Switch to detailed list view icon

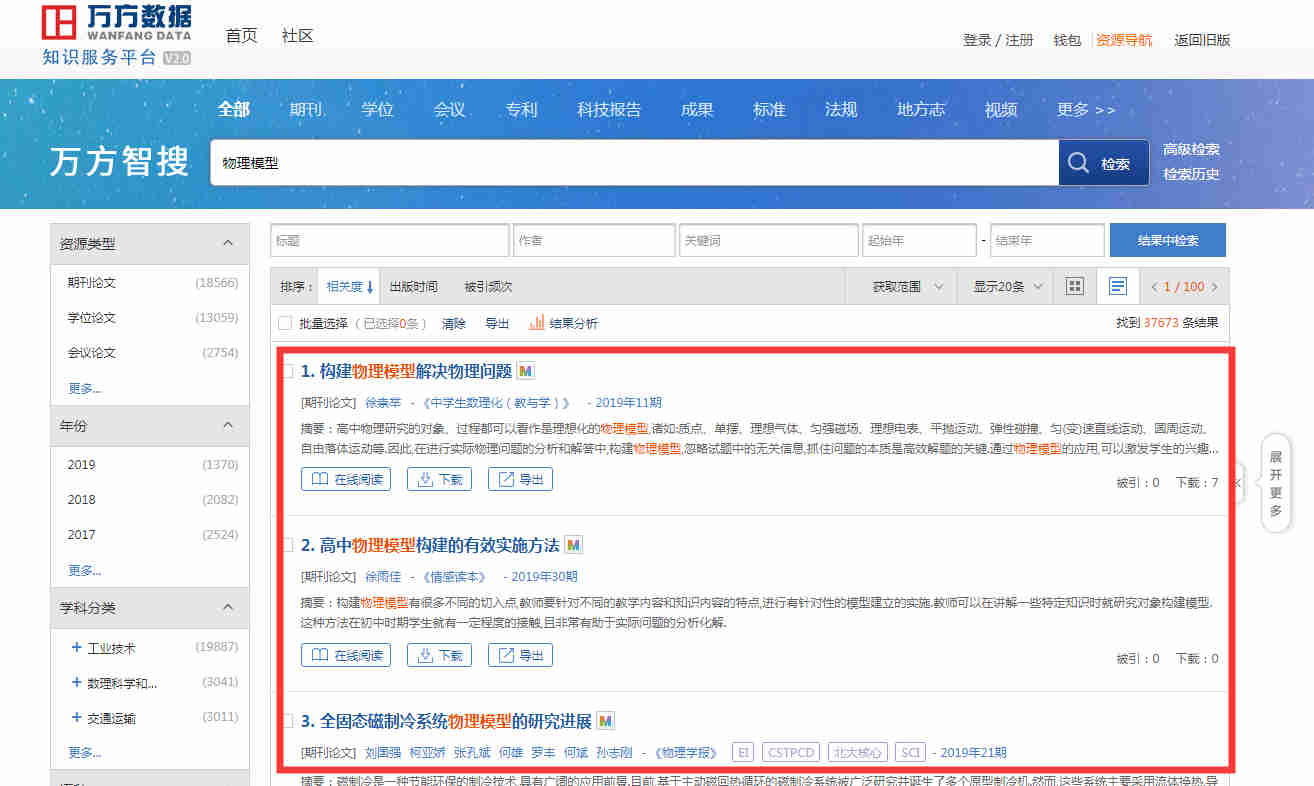[x=1118, y=287]
